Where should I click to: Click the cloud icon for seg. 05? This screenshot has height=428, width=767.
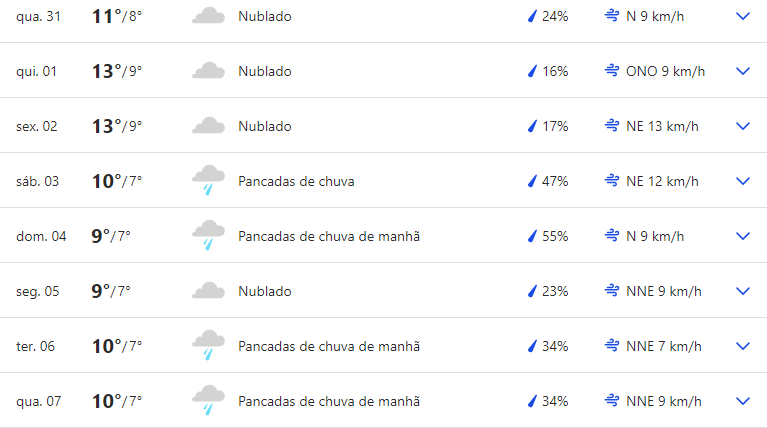[208, 291]
